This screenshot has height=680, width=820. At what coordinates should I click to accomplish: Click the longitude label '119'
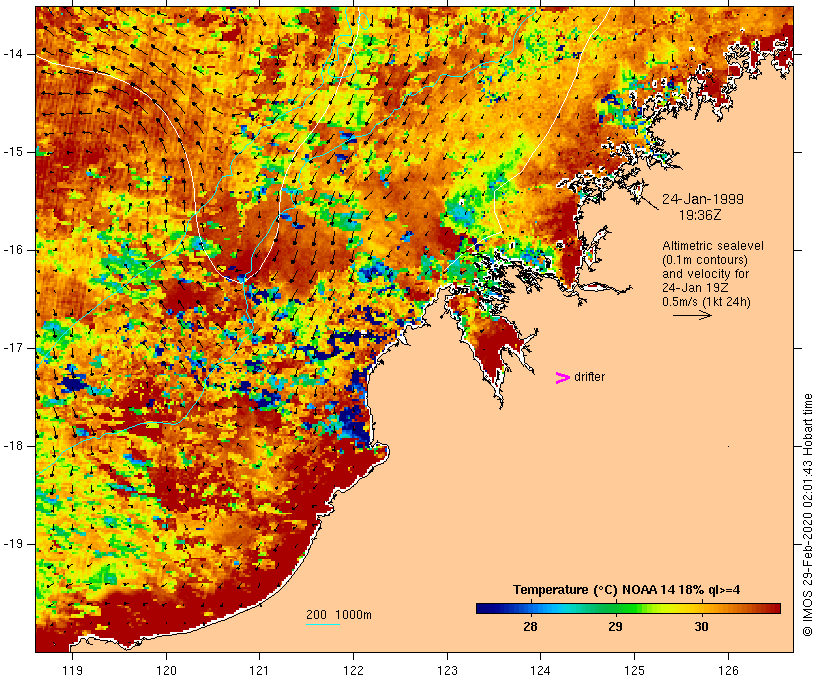(72, 670)
